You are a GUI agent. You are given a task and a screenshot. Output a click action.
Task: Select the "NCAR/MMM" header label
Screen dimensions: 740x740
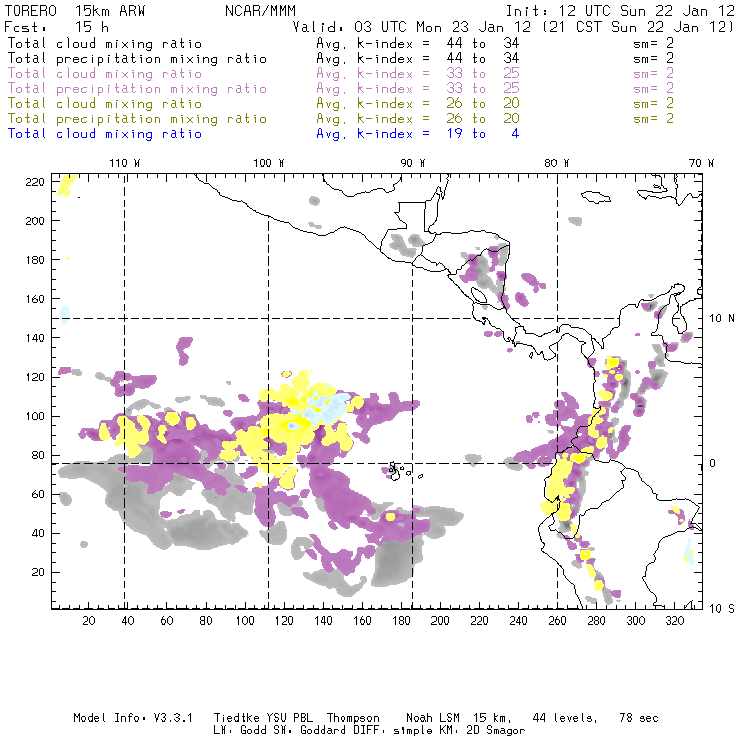click(261, 11)
